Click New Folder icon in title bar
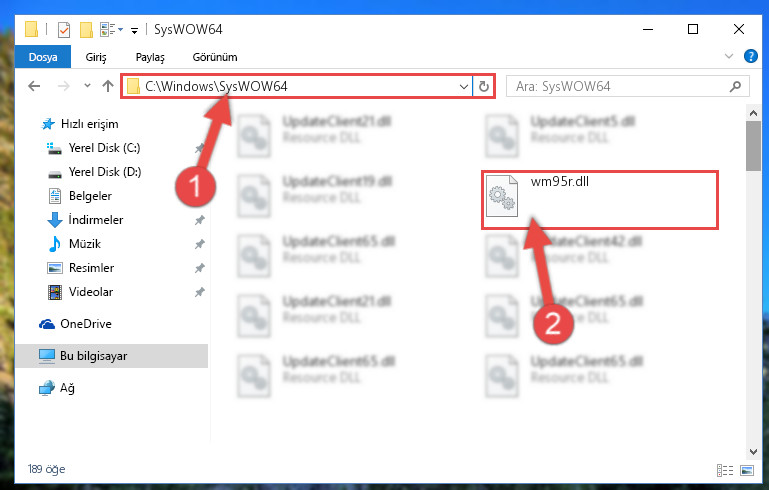 (x=86, y=30)
